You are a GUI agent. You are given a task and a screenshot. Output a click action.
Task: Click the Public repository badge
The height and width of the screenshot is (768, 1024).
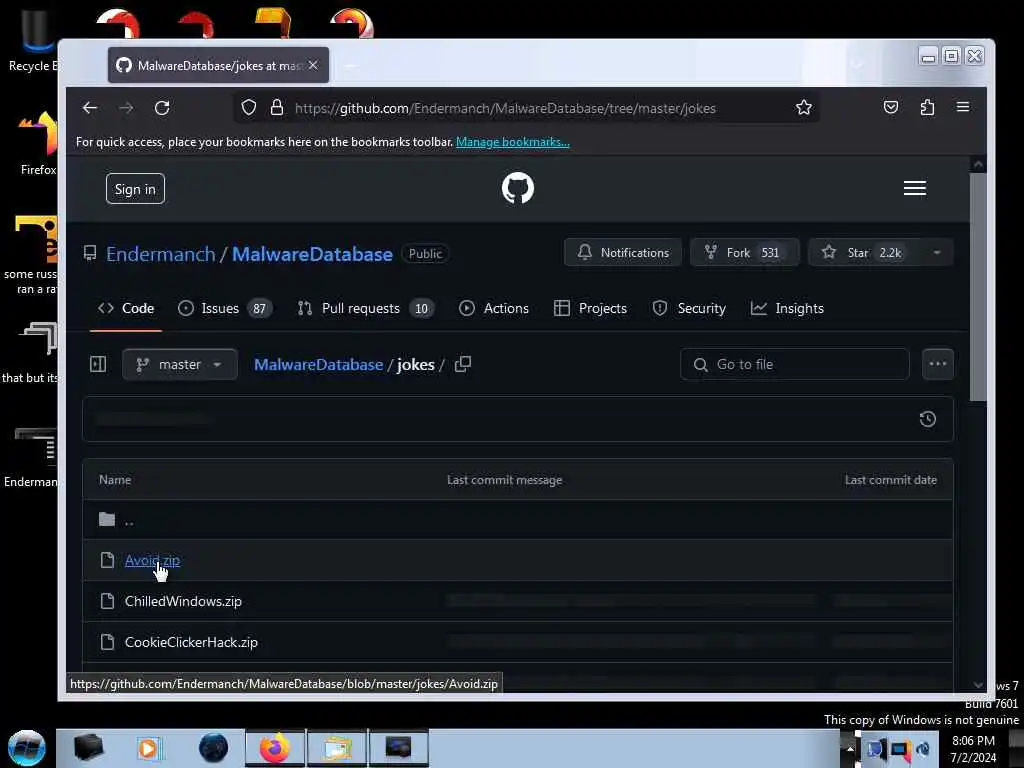[x=425, y=254]
